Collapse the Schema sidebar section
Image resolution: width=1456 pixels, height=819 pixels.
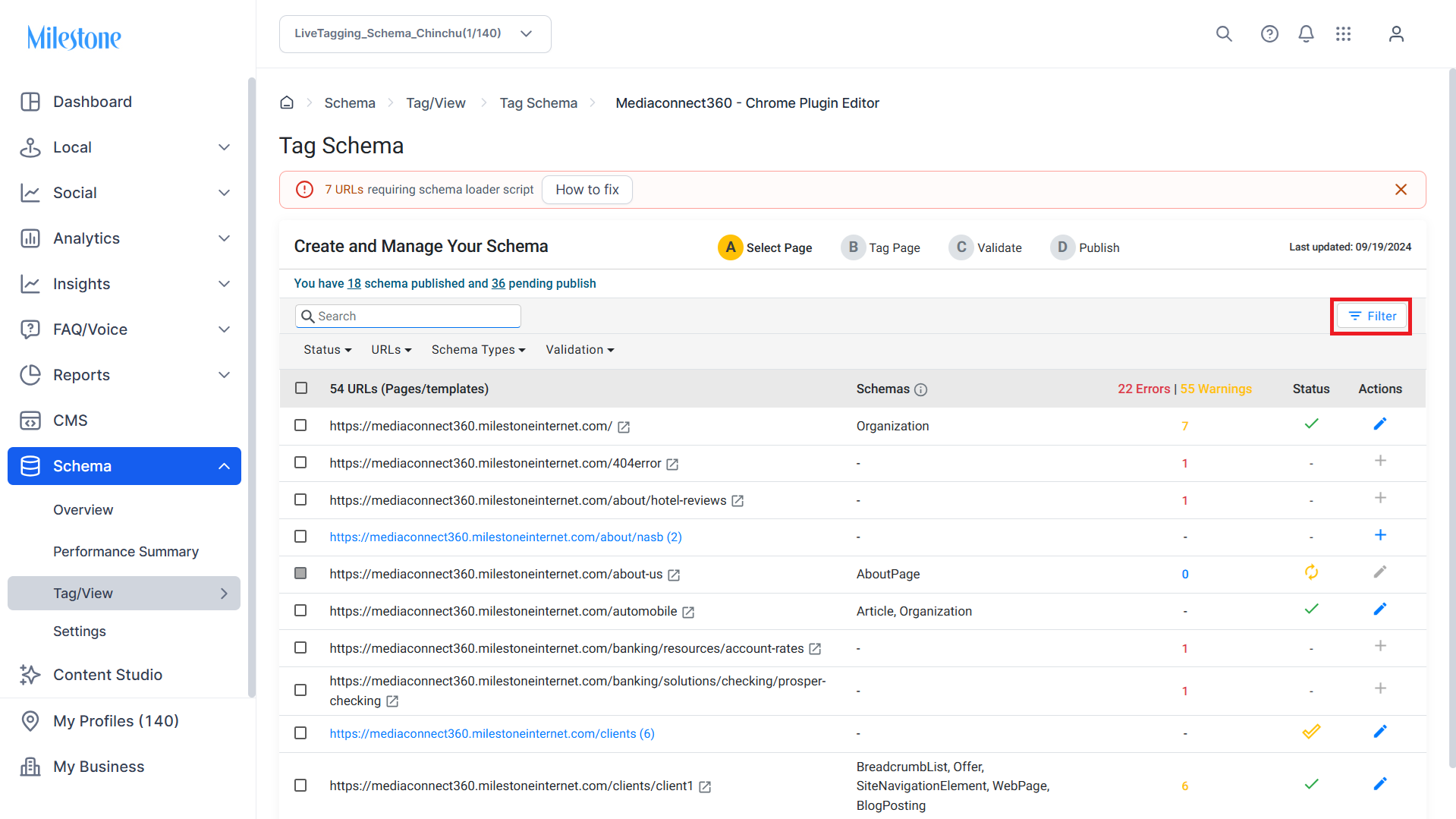(124, 466)
